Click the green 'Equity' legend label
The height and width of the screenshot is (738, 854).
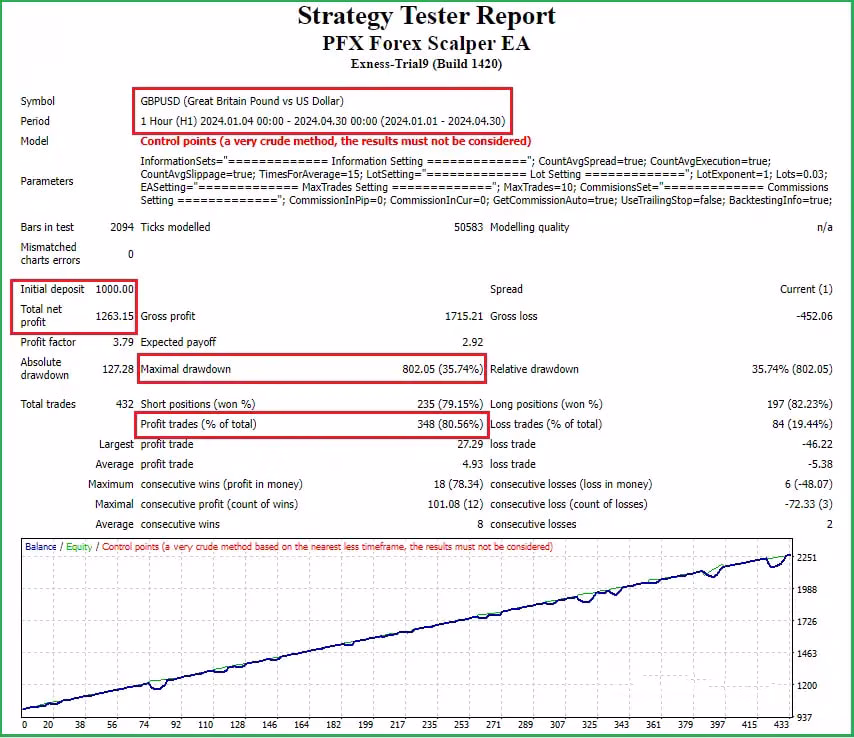(x=79, y=546)
